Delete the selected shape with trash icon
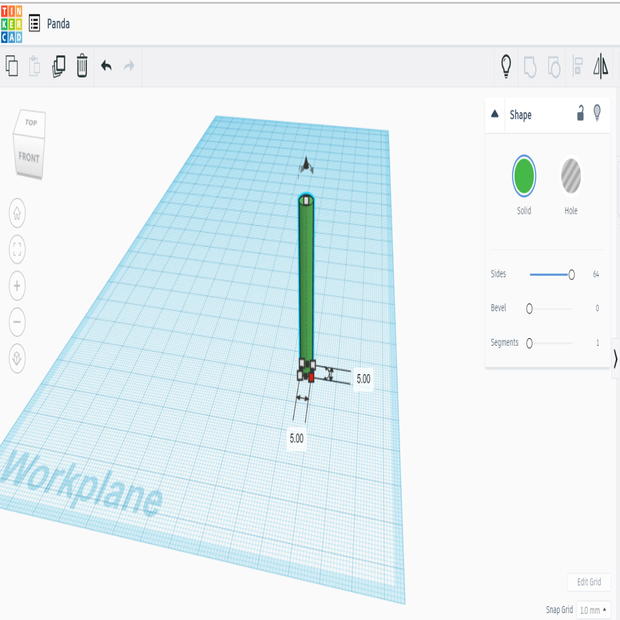This screenshot has height=620, width=620. tap(82, 67)
